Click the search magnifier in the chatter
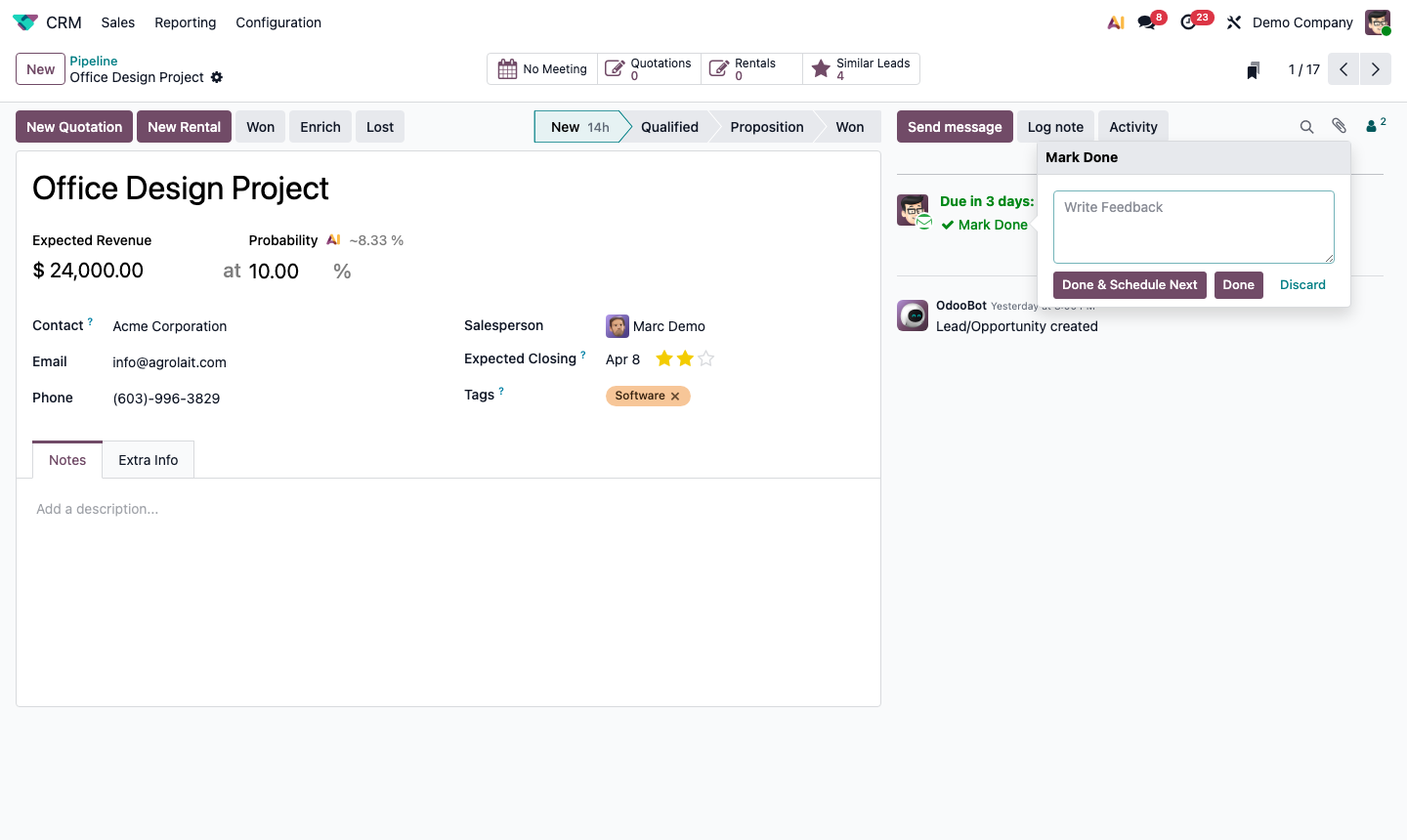1407x840 pixels. [1307, 126]
